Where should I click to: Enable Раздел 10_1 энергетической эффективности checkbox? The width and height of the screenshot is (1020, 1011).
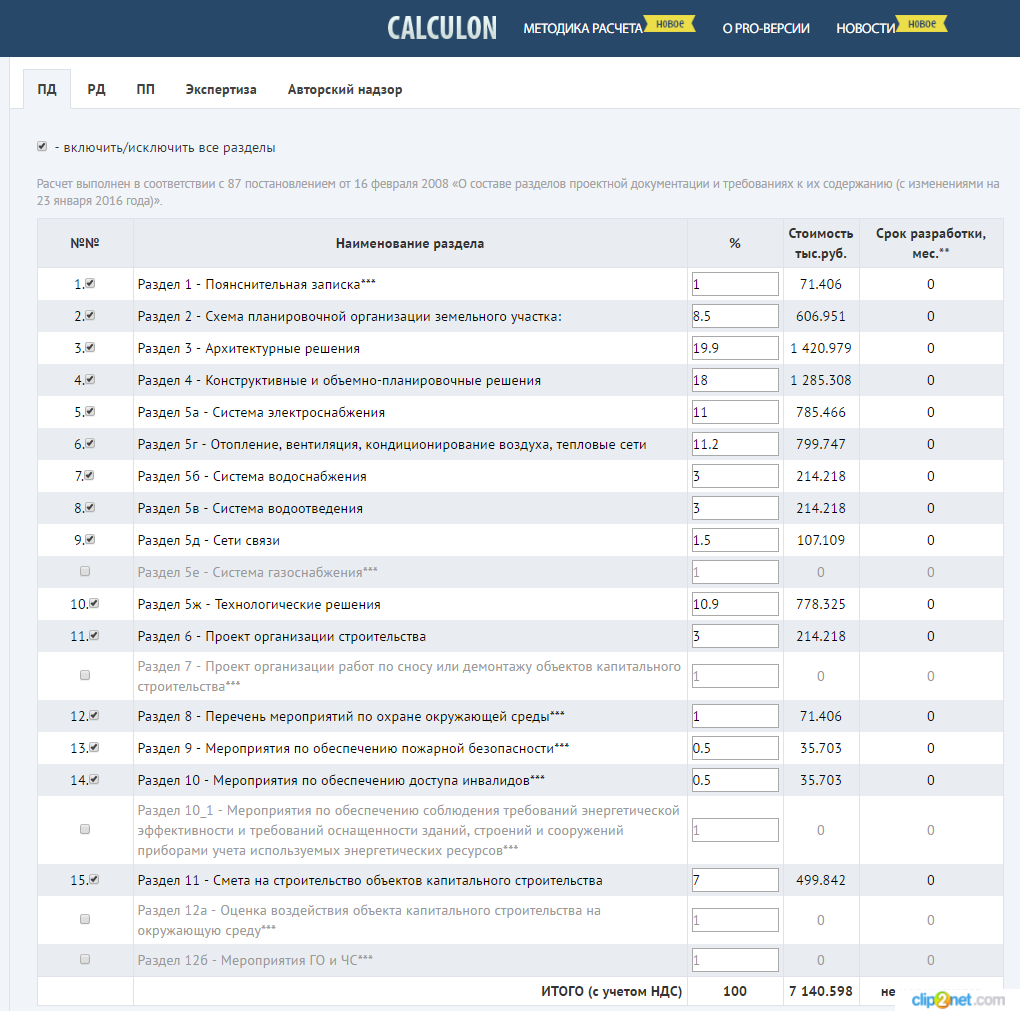coord(85,829)
